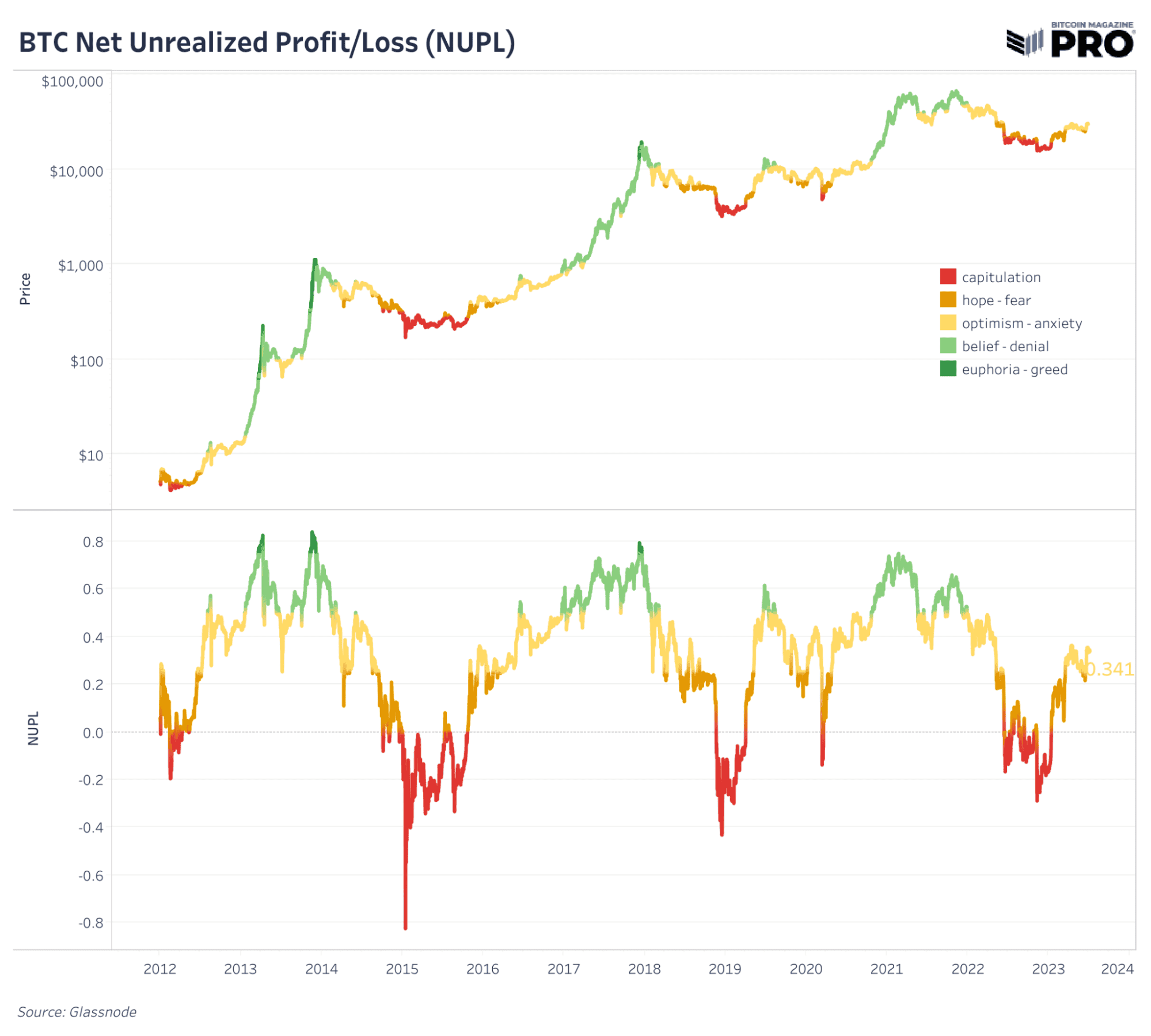Click the 2018 x-axis year label
The width and height of the screenshot is (1151, 1036).
[x=644, y=969]
